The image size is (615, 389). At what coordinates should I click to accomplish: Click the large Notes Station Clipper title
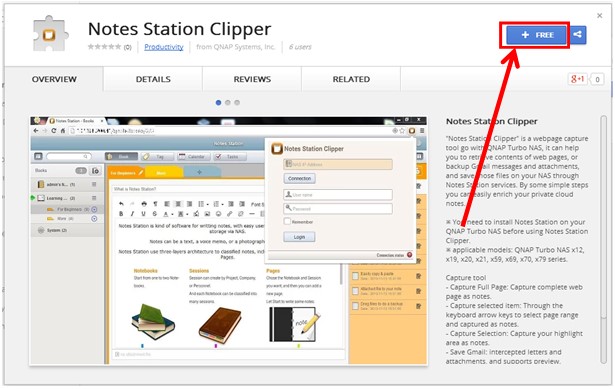[179, 29]
